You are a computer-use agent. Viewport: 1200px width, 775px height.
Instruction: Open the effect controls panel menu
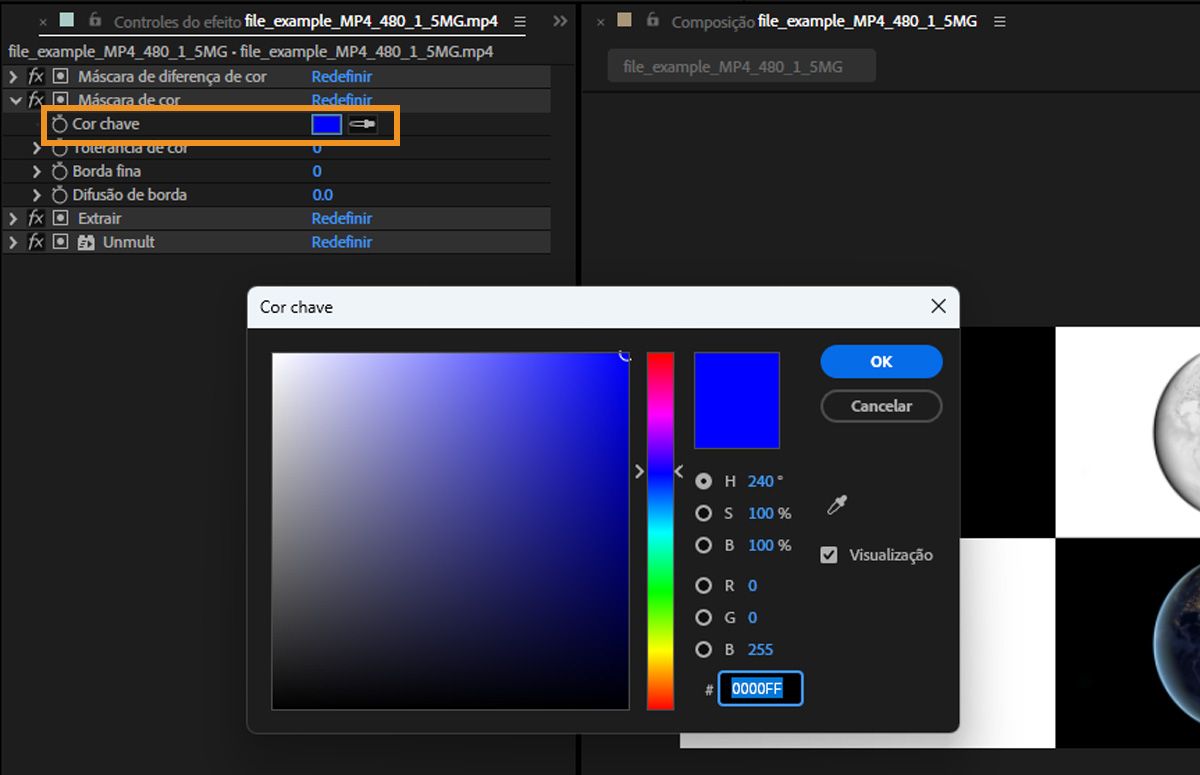point(518,21)
